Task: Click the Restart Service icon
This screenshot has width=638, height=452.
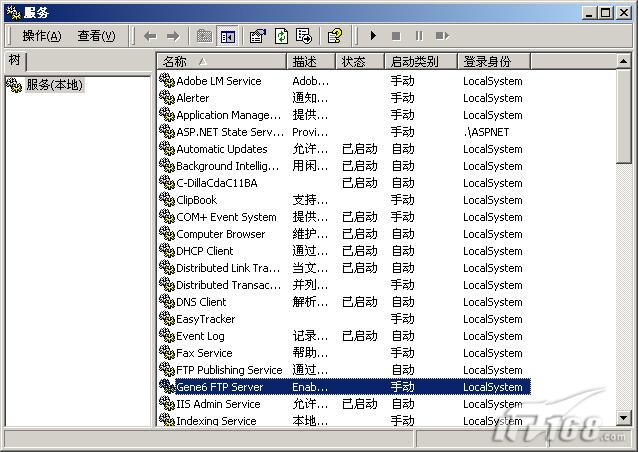Action: point(442,36)
